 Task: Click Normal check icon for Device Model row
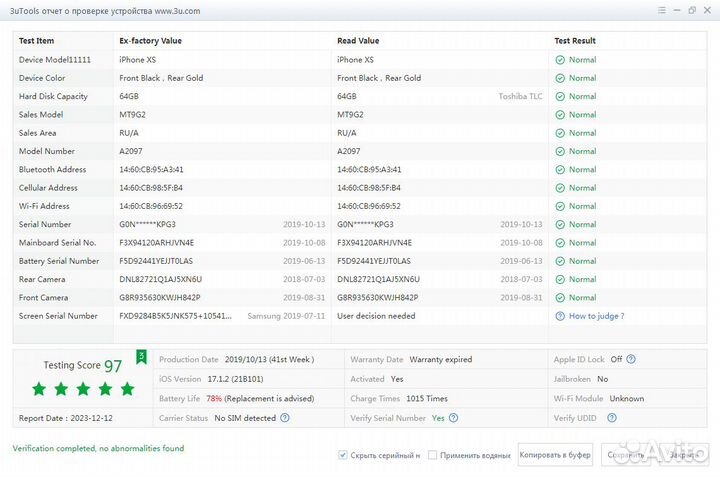point(560,60)
